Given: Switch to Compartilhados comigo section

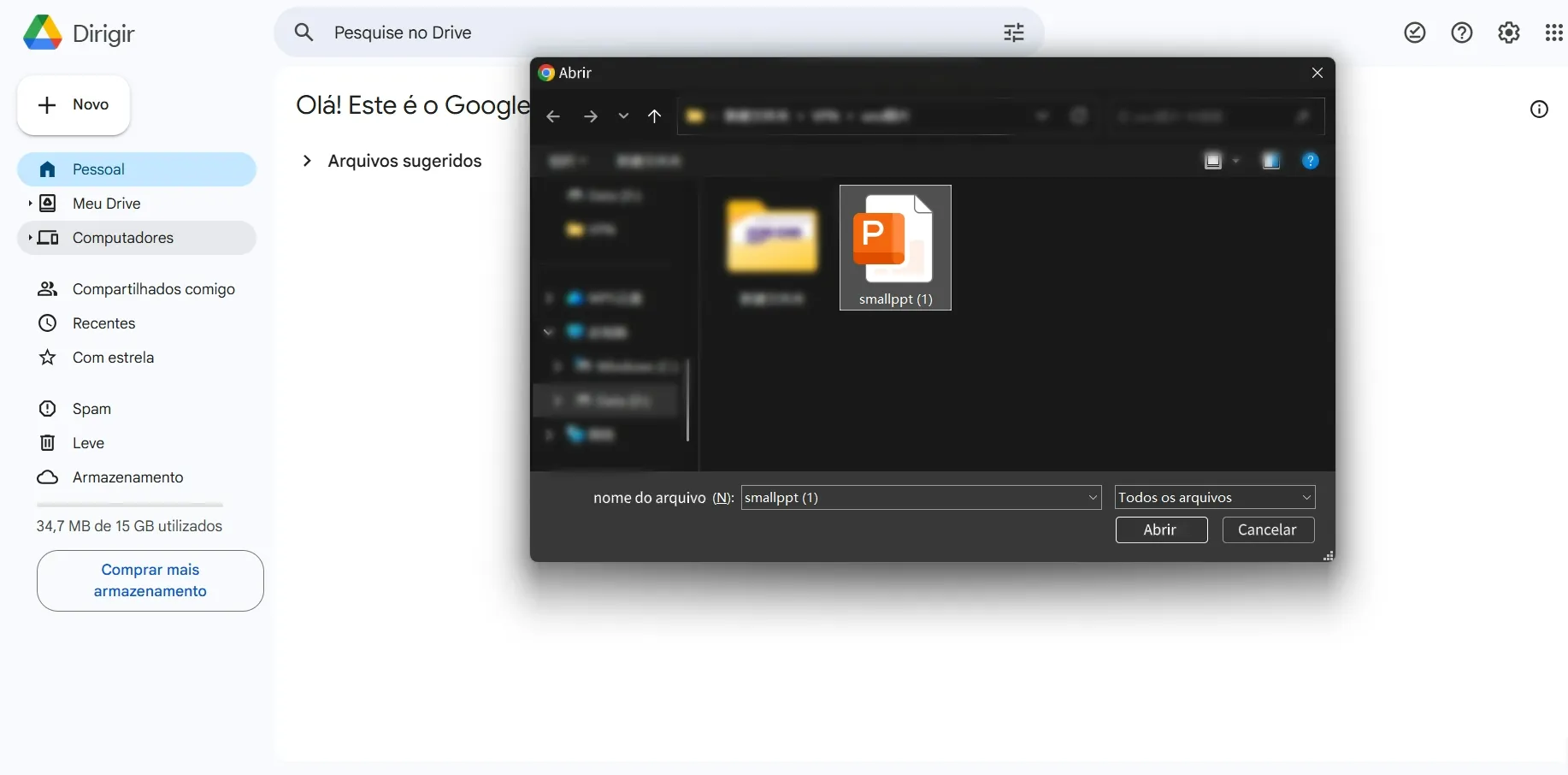Looking at the screenshot, I should (x=153, y=289).
